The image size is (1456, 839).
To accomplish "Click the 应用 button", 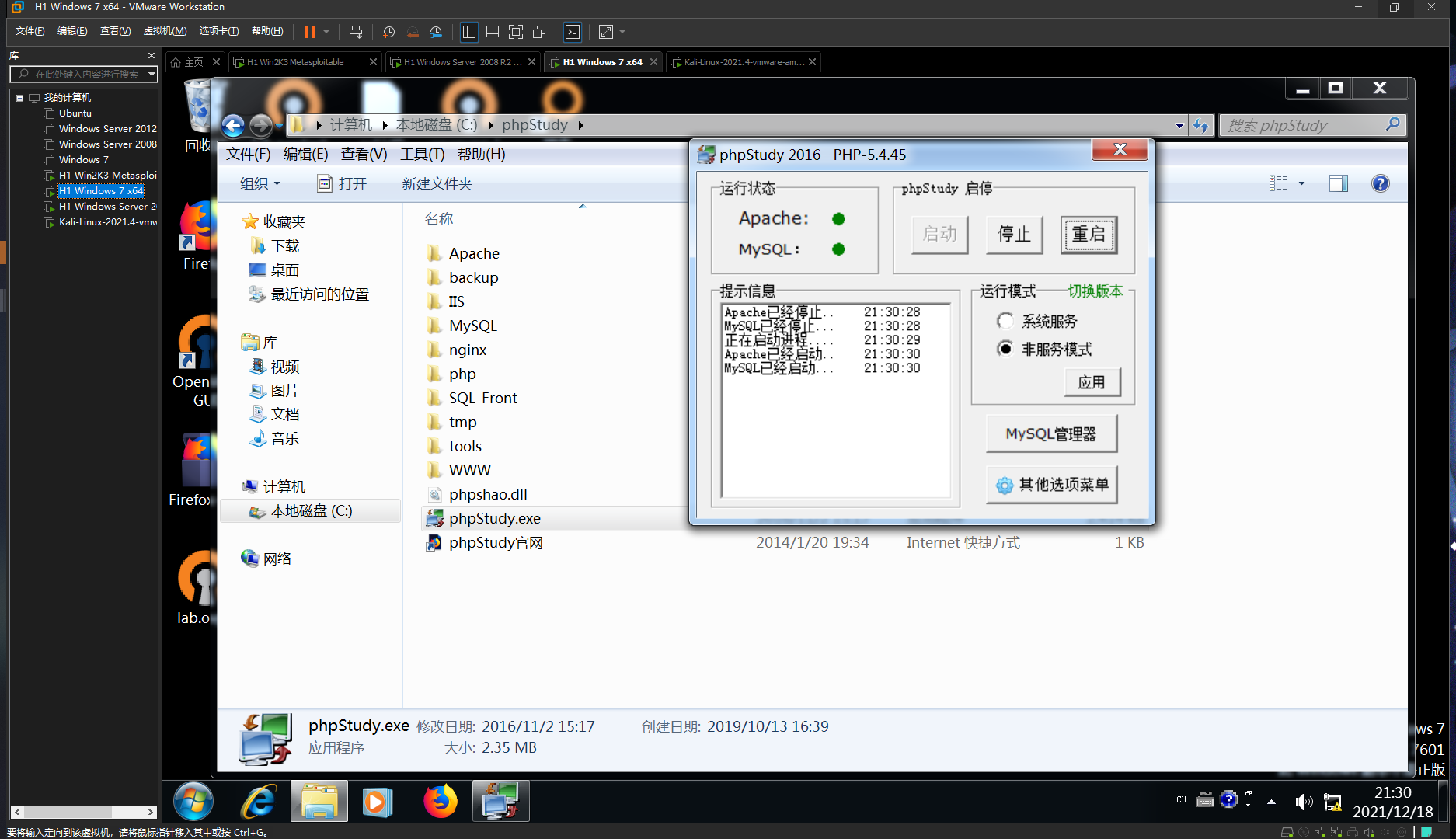I will point(1092,382).
